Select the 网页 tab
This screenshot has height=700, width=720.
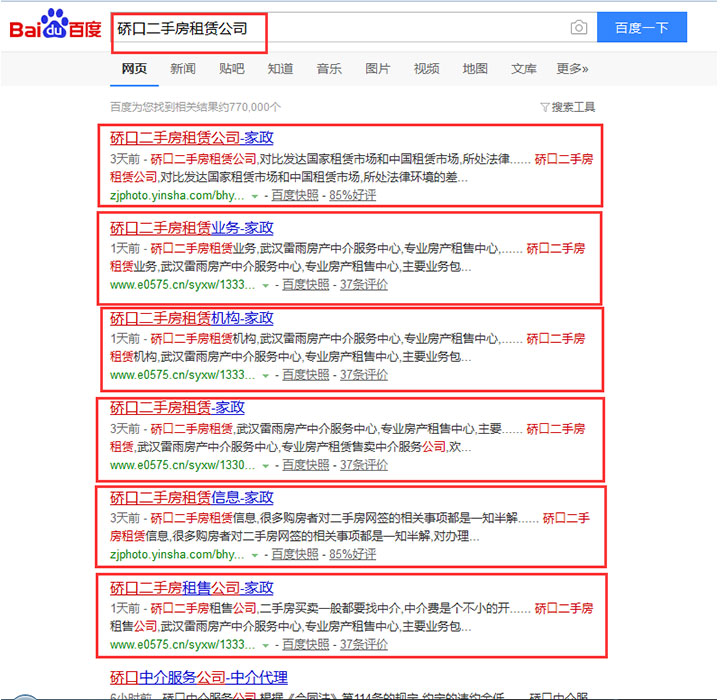134,69
